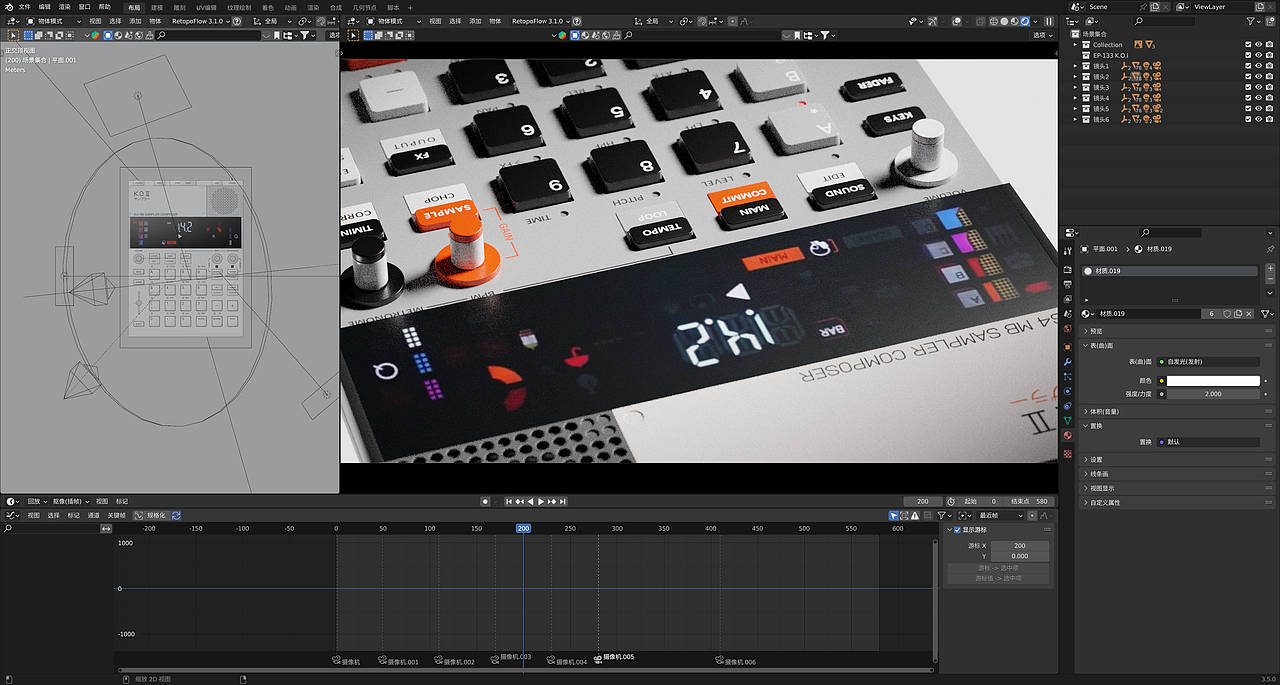Open the Object properties tab (orange square)
This screenshot has width=1280, height=685.
[1068, 347]
